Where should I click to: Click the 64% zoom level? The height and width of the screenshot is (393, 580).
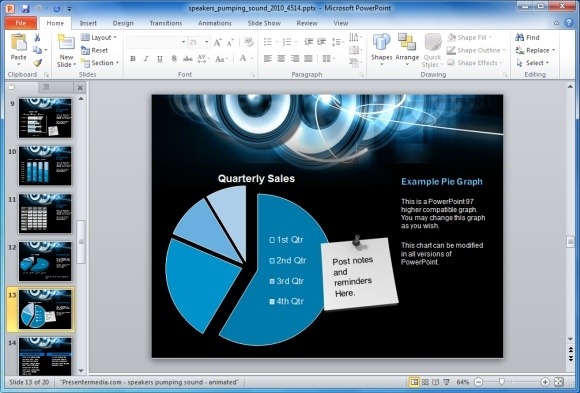tap(463, 382)
